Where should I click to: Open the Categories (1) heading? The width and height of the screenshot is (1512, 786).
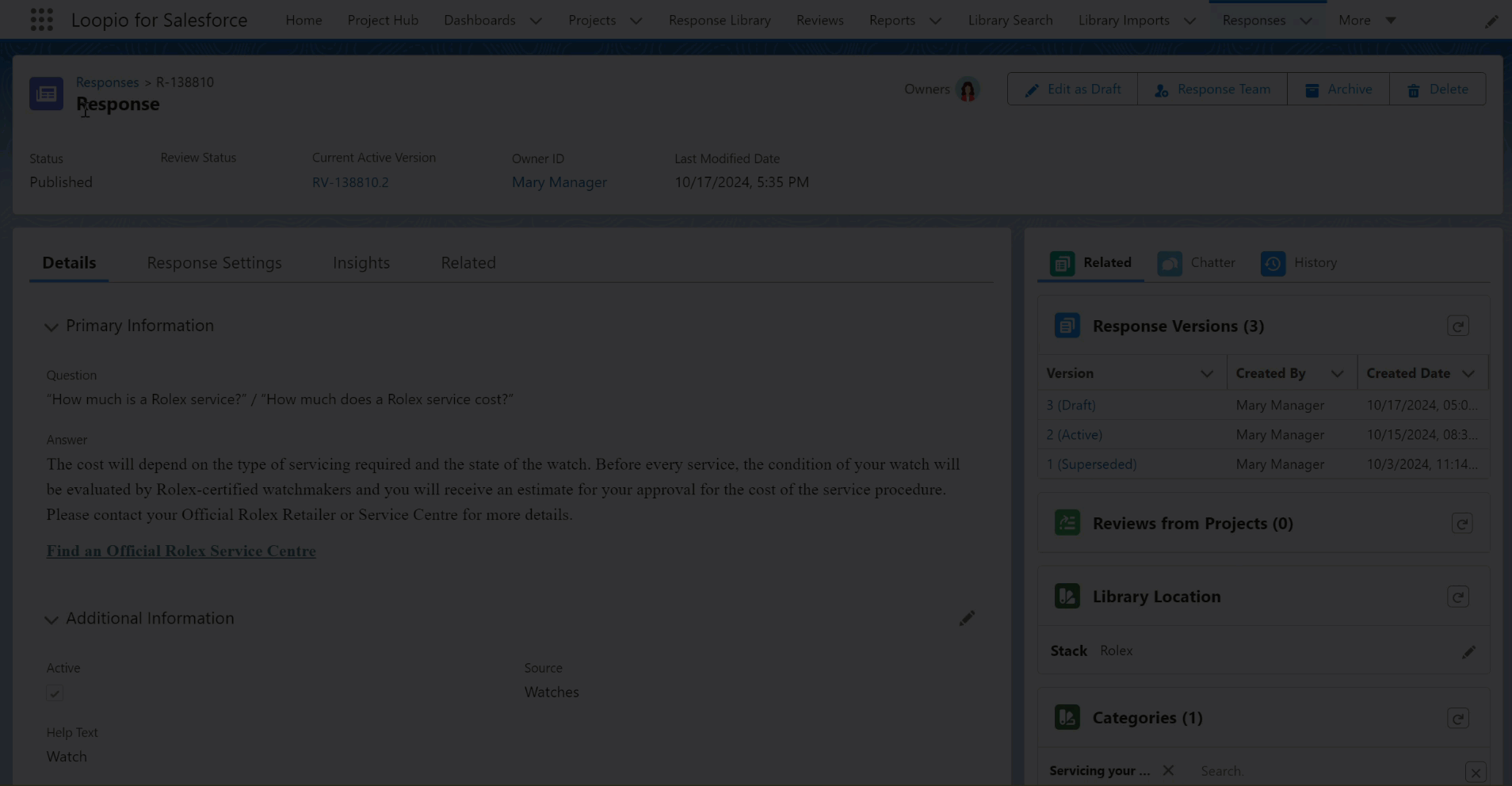click(x=1147, y=718)
